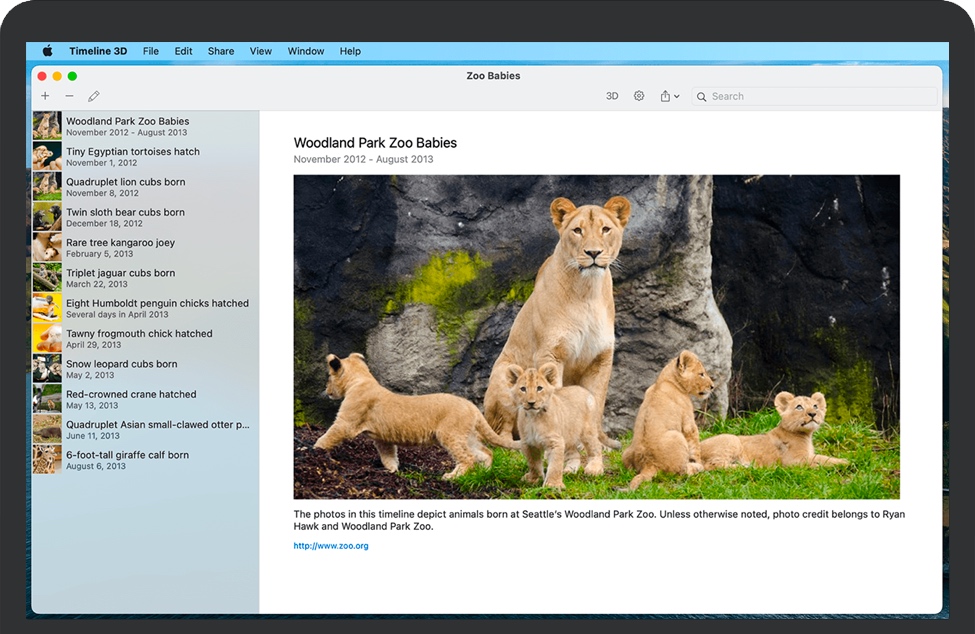Open the event editor with the pencil icon

(93, 95)
